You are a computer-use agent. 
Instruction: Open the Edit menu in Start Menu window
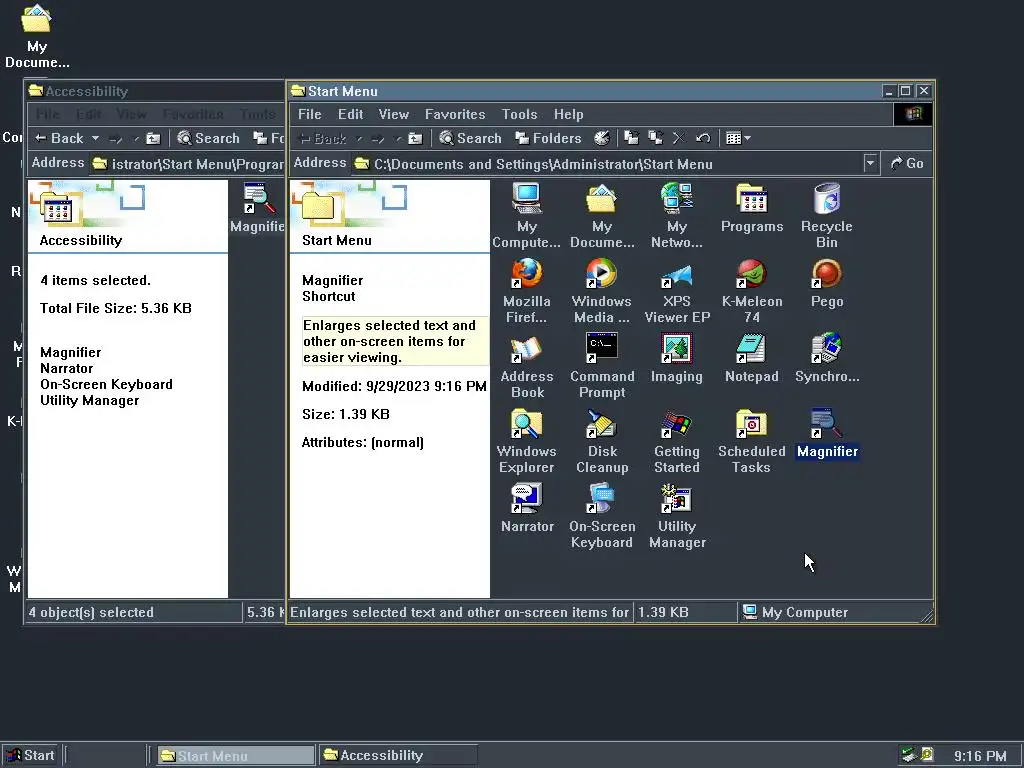(350, 114)
